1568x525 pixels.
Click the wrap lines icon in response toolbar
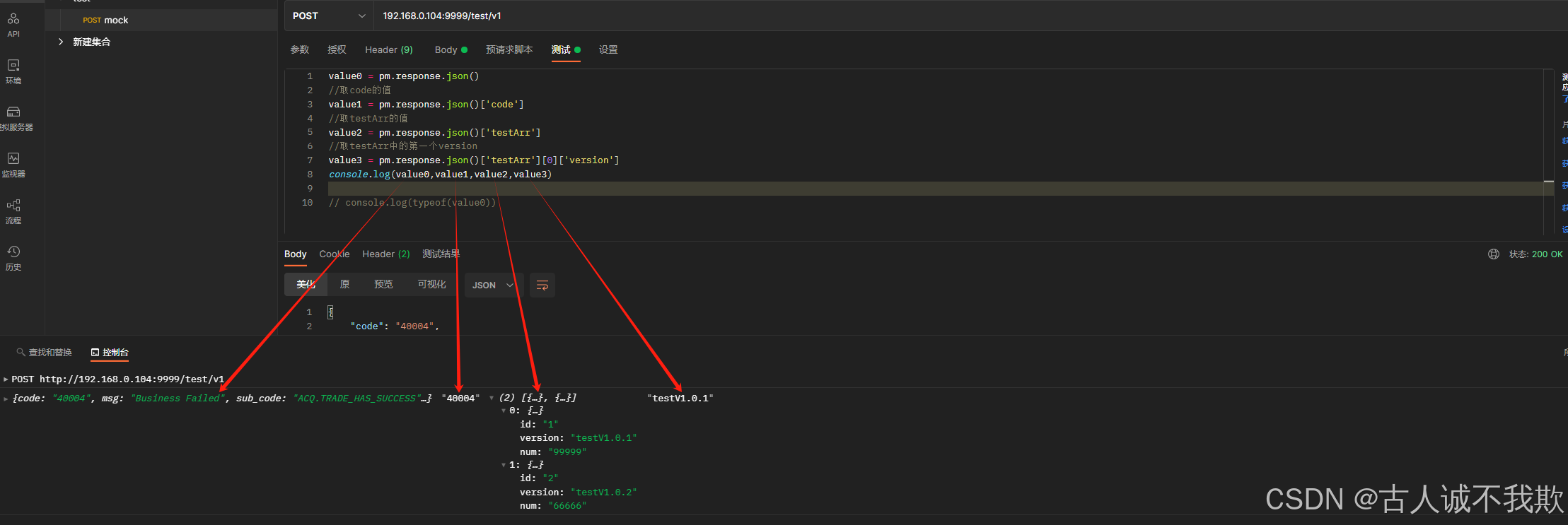(542, 285)
